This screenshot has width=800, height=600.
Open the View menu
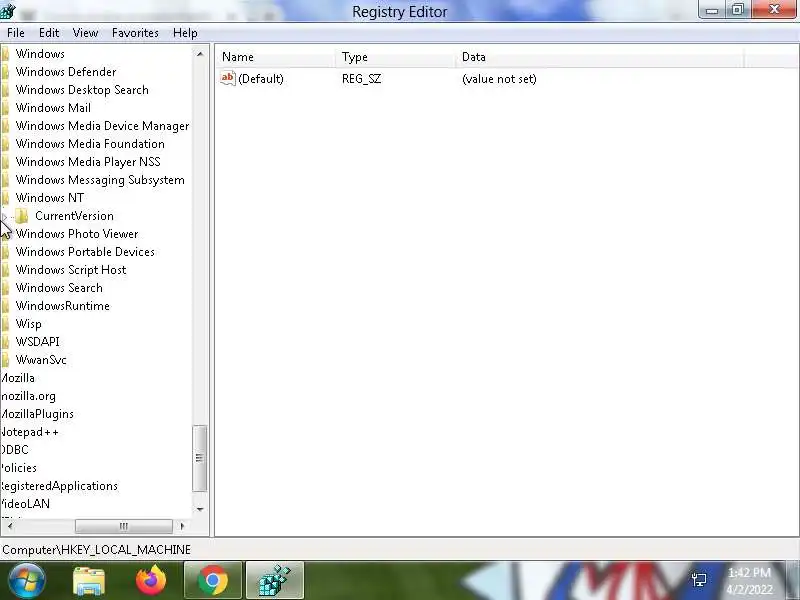[x=85, y=33]
